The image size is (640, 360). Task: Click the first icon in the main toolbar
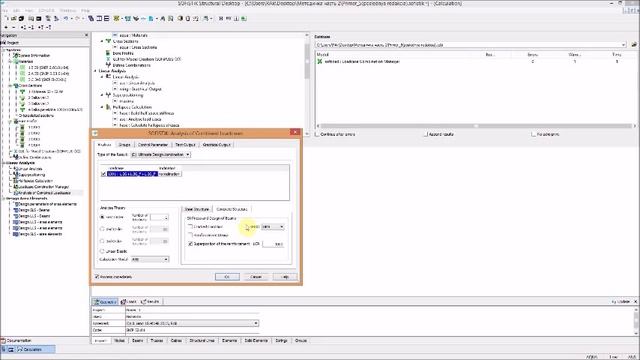[6, 18]
